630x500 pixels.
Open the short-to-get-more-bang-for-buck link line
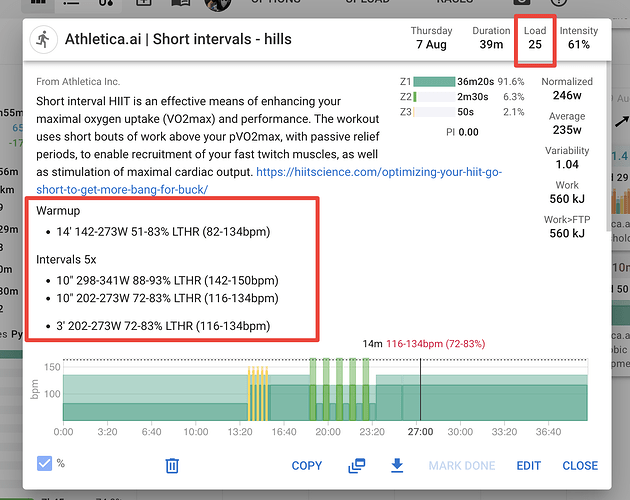tap(122, 190)
